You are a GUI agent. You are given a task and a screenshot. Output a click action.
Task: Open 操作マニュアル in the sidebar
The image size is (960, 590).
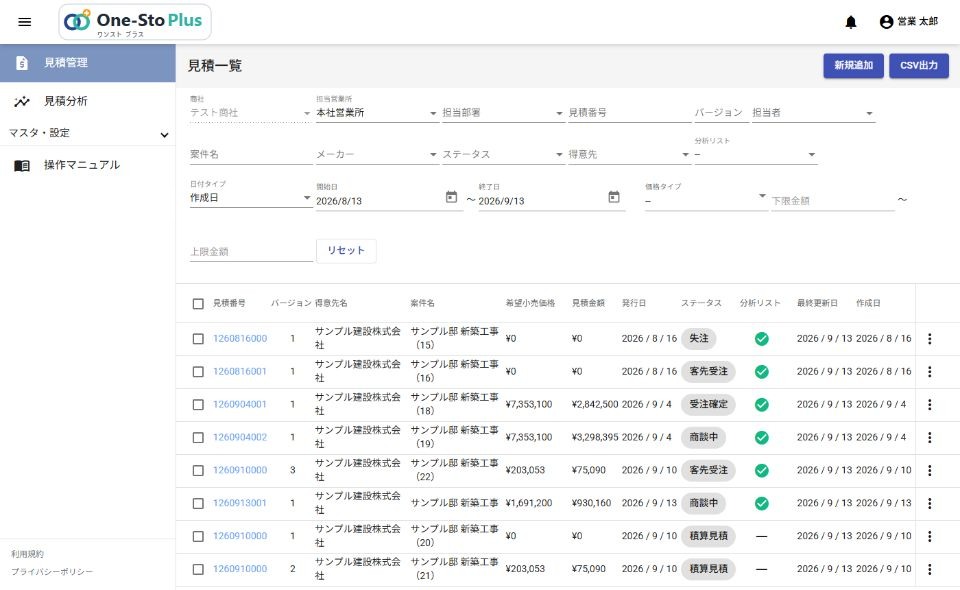click(x=88, y=165)
